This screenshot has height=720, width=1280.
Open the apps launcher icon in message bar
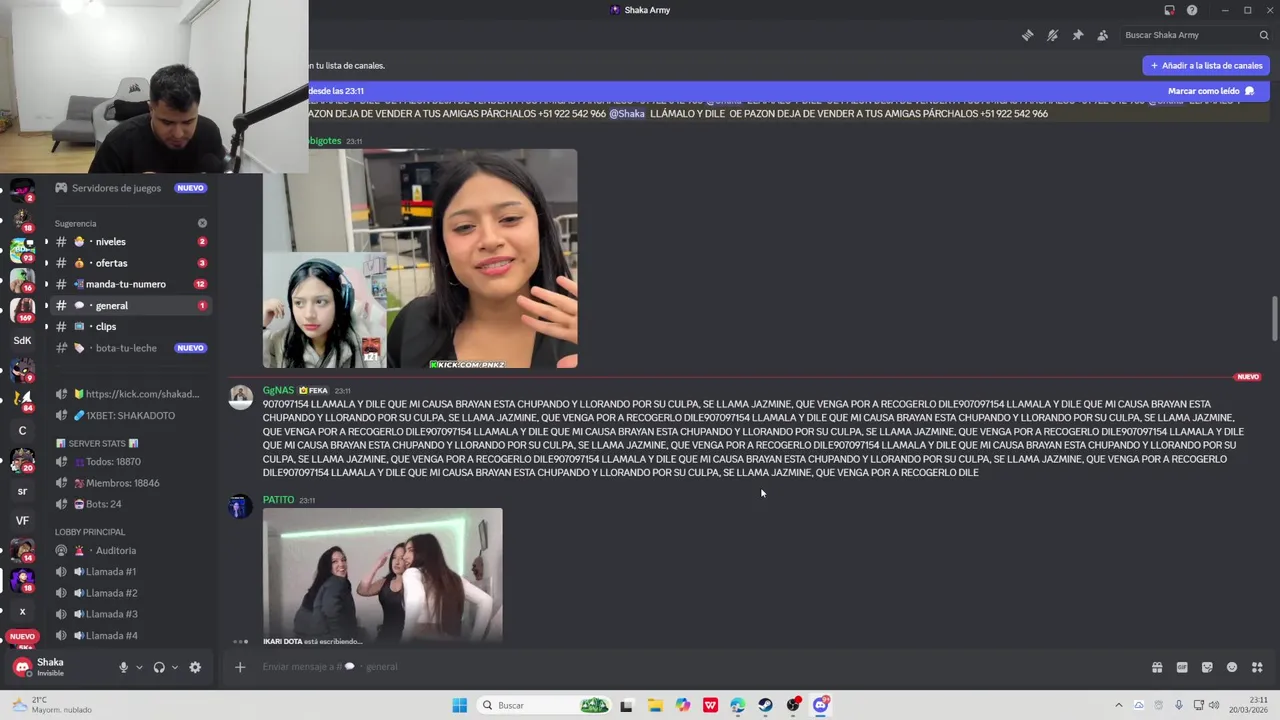pyautogui.click(x=1257, y=667)
